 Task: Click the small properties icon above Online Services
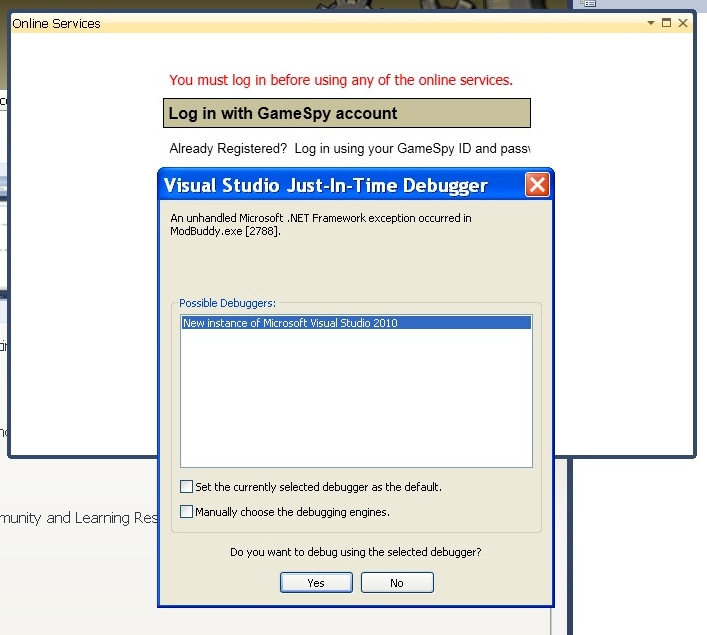(x=589, y=4)
